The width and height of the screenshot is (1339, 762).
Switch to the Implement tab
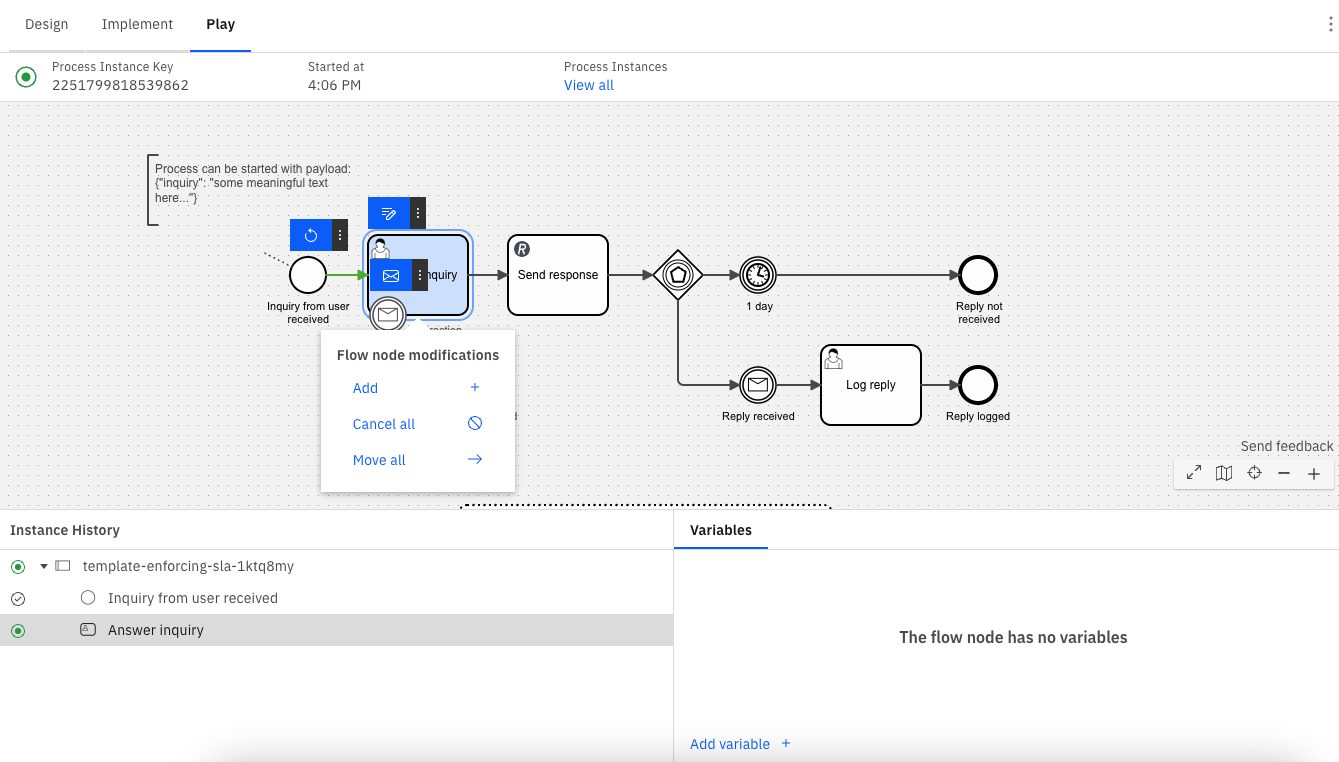point(137,24)
